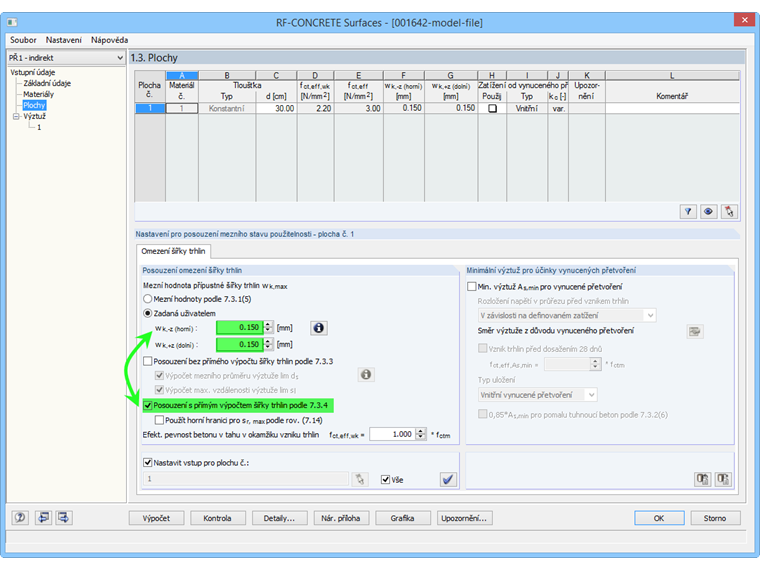Go to previous table icon
This screenshot has width=760, height=570.
pyautogui.click(x=43, y=518)
